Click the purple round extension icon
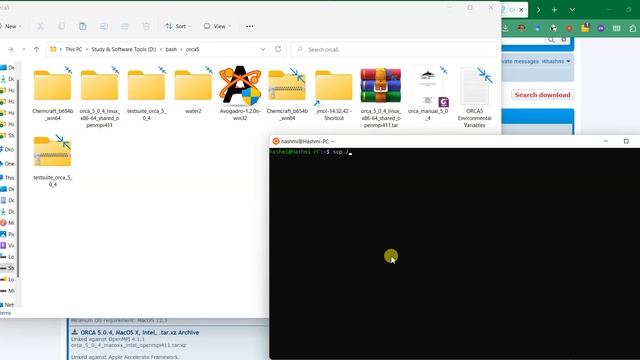Viewport: 640px width, 360px height. coord(601,28)
